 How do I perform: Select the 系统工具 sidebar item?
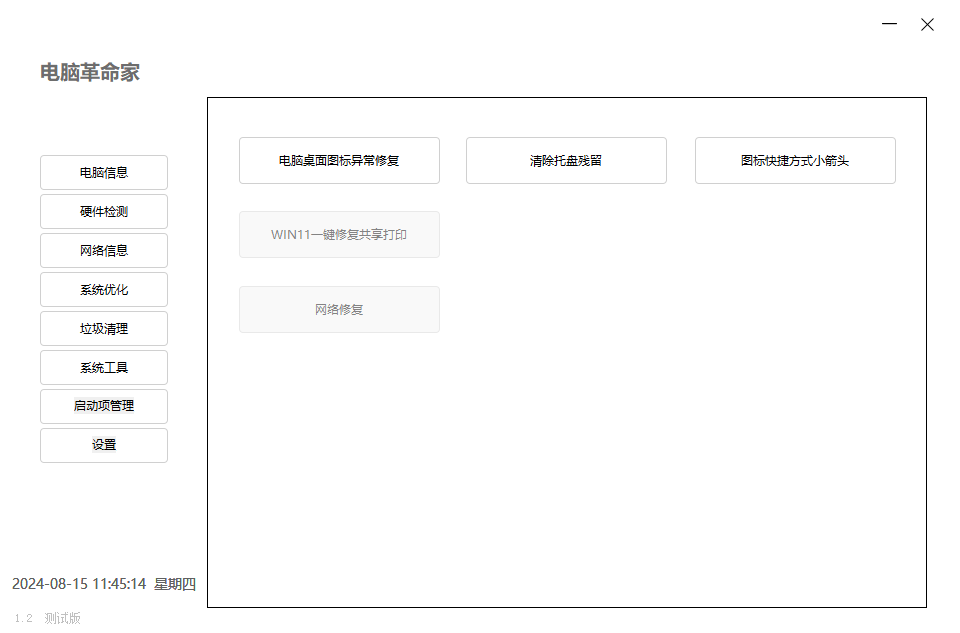click(x=104, y=367)
